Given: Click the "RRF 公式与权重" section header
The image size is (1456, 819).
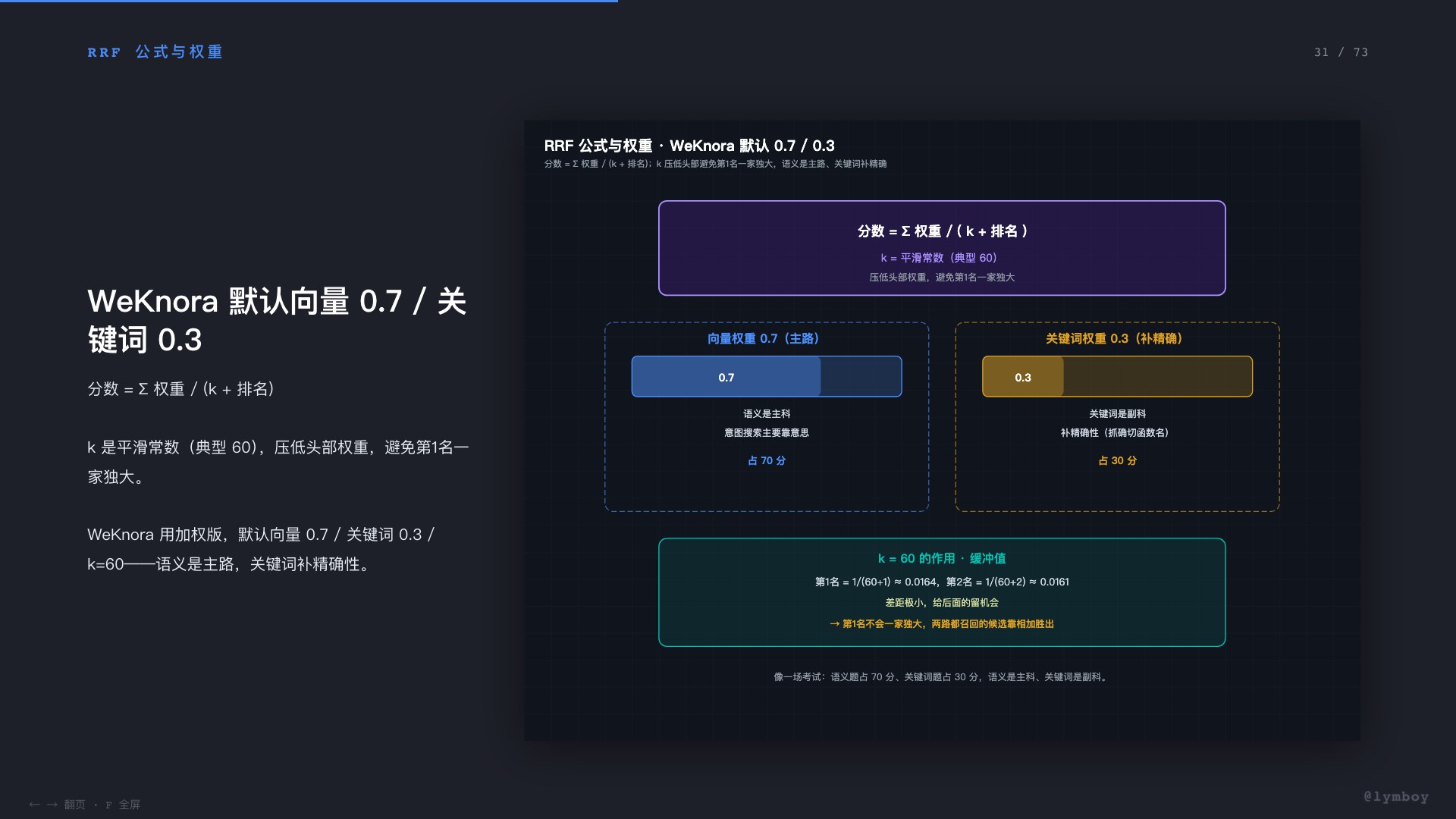Looking at the screenshot, I should pyautogui.click(x=155, y=52).
